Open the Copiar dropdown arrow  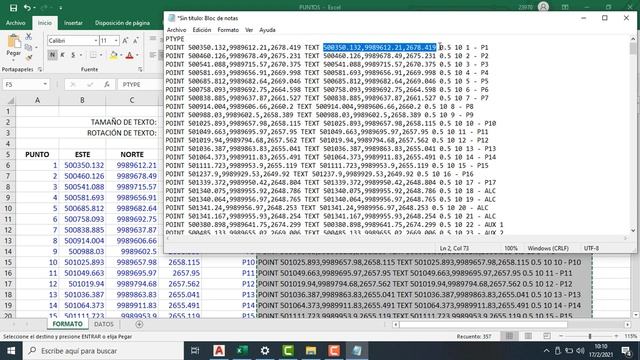[x=36, y=48]
